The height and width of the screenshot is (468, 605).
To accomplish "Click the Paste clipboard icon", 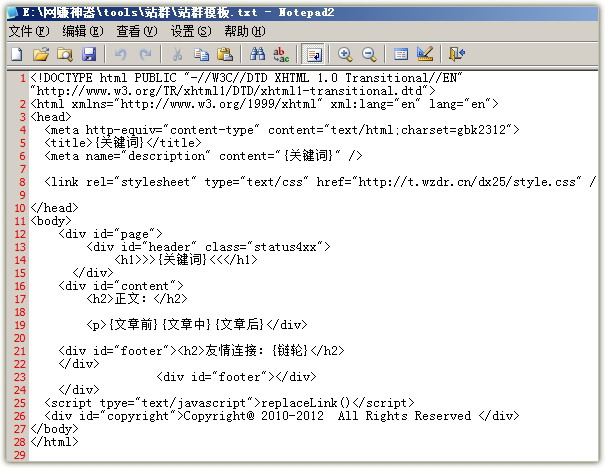I will point(225,54).
